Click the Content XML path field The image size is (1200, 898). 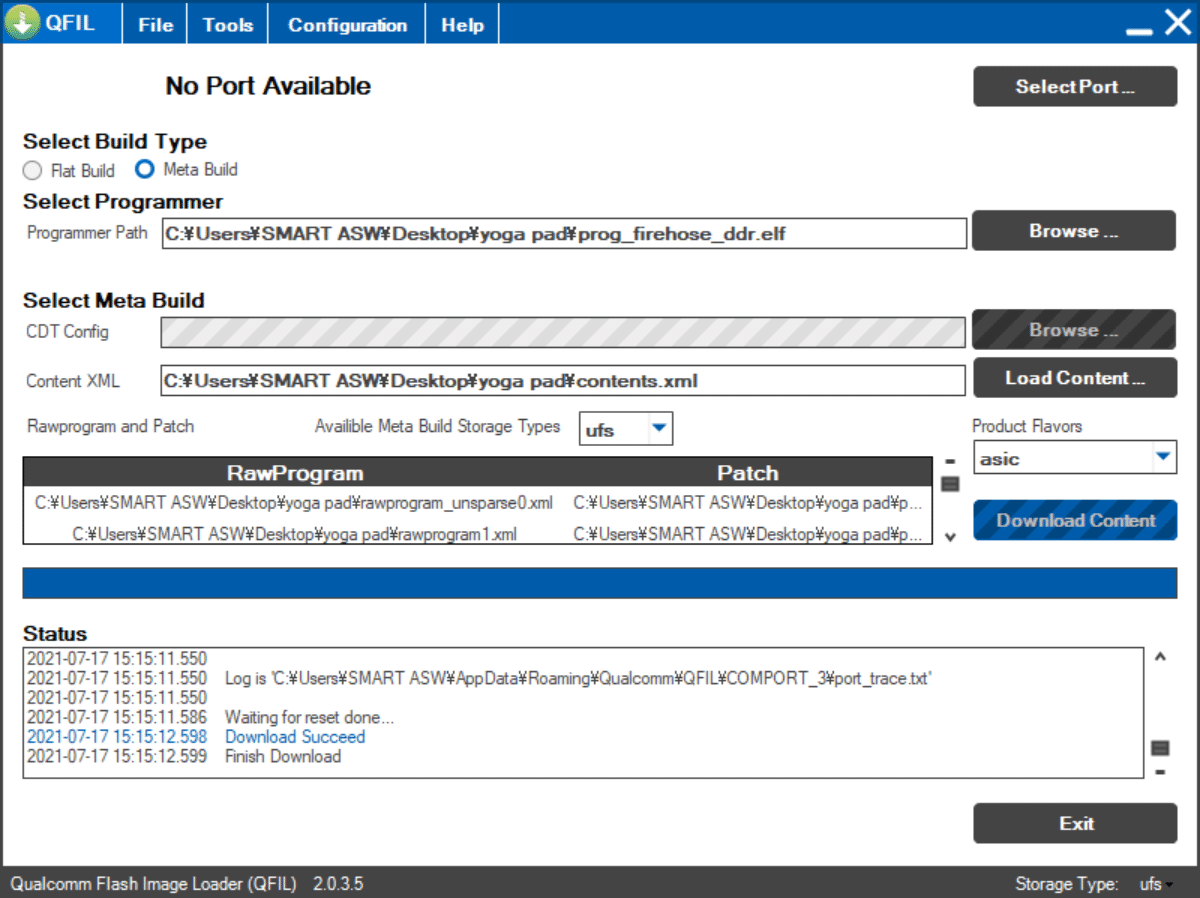coord(563,380)
